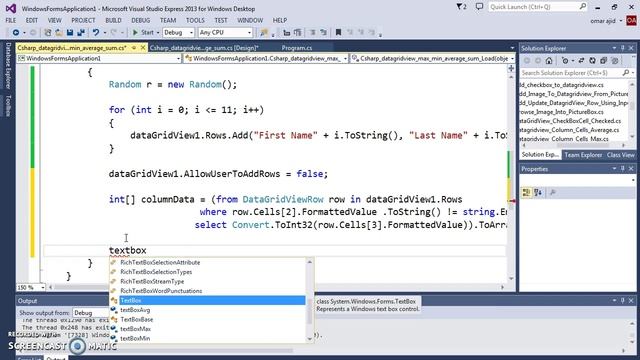Click Show All Files in Solution Explorer
The width and height of the screenshot is (640, 360).
click(614, 61)
